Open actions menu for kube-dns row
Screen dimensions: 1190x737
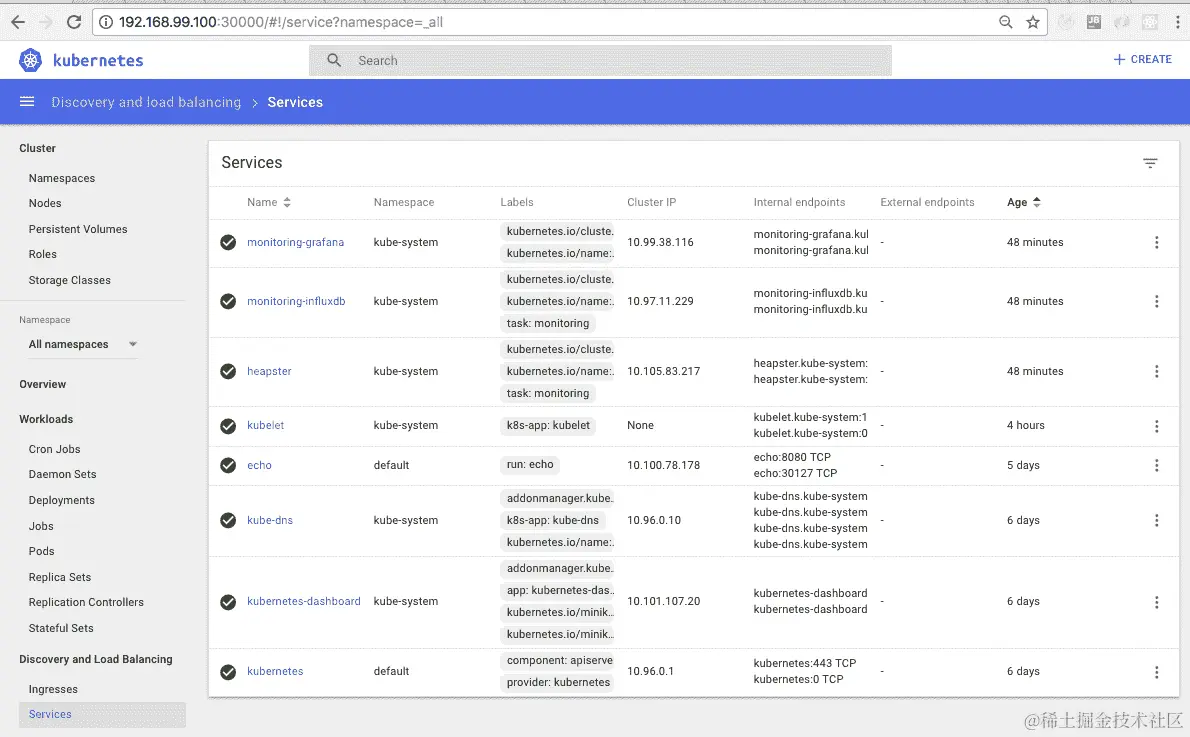[1156, 520]
